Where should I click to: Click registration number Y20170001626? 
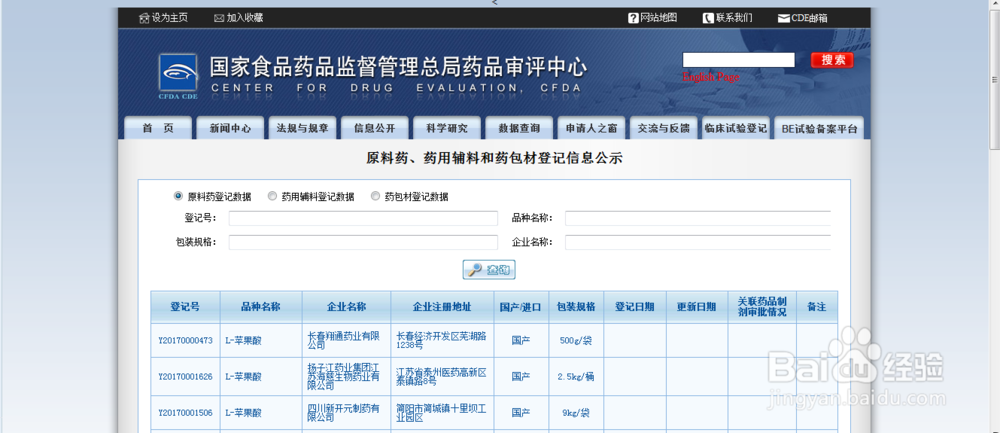tap(185, 377)
